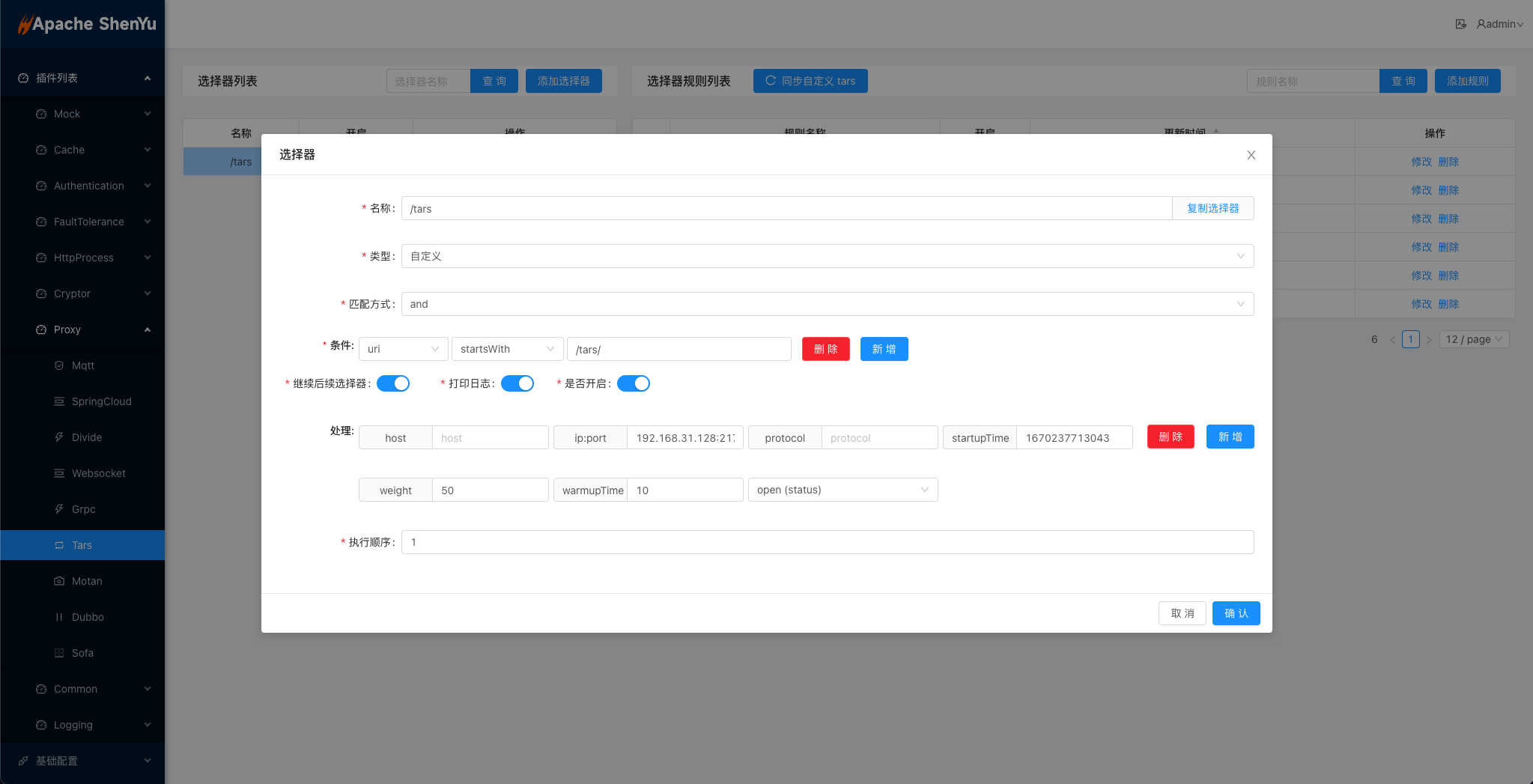The width and height of the screenshot is (1533, 784).
Task: Disable the 打印日志 log switch
Action: (x=517, y=383)
